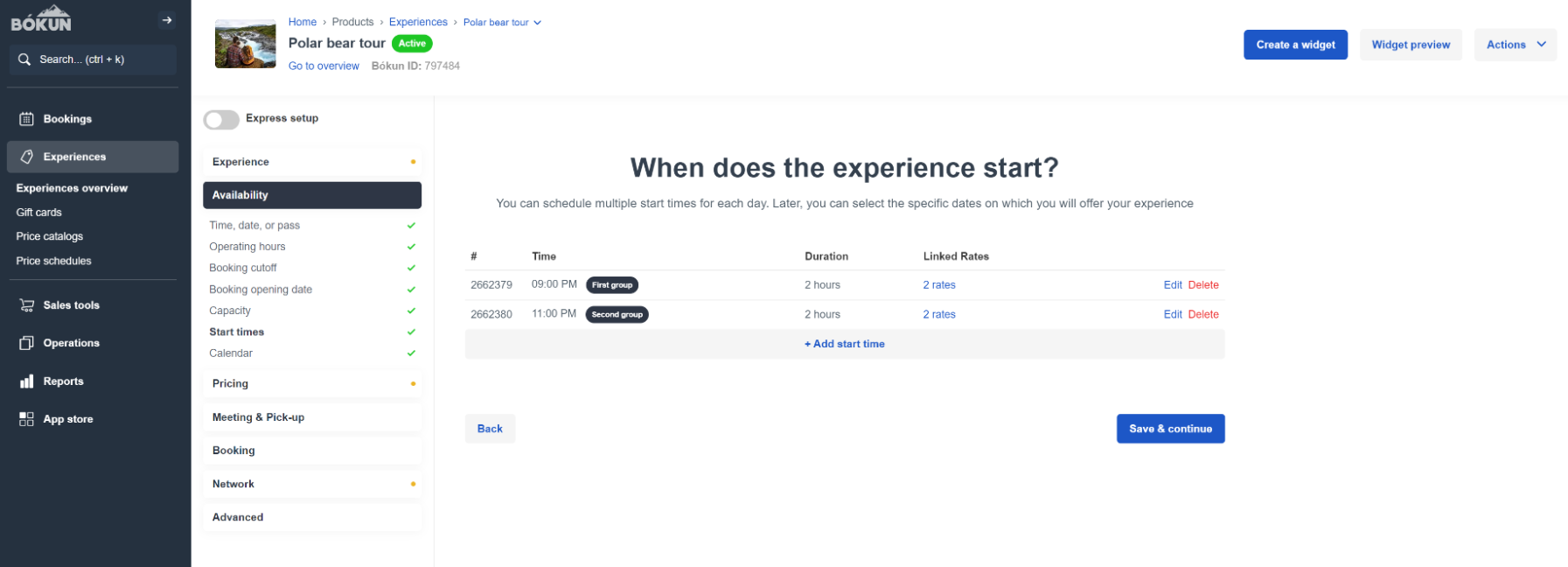Click start time ID 2662379
Screen dimensions: 1568x567
pyautogui.click(x=491, y=285)
